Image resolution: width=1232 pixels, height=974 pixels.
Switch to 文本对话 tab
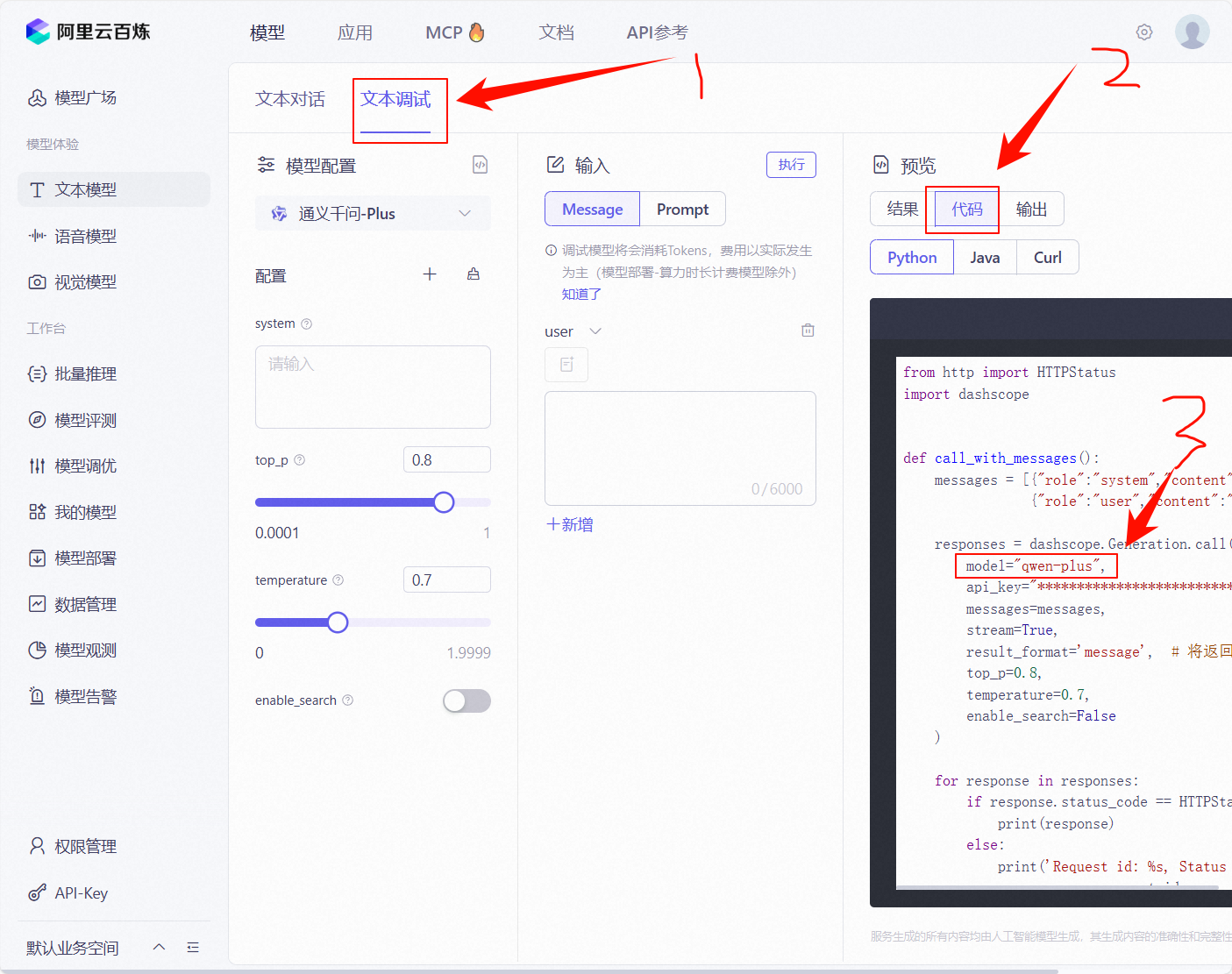tap(290, 99)
